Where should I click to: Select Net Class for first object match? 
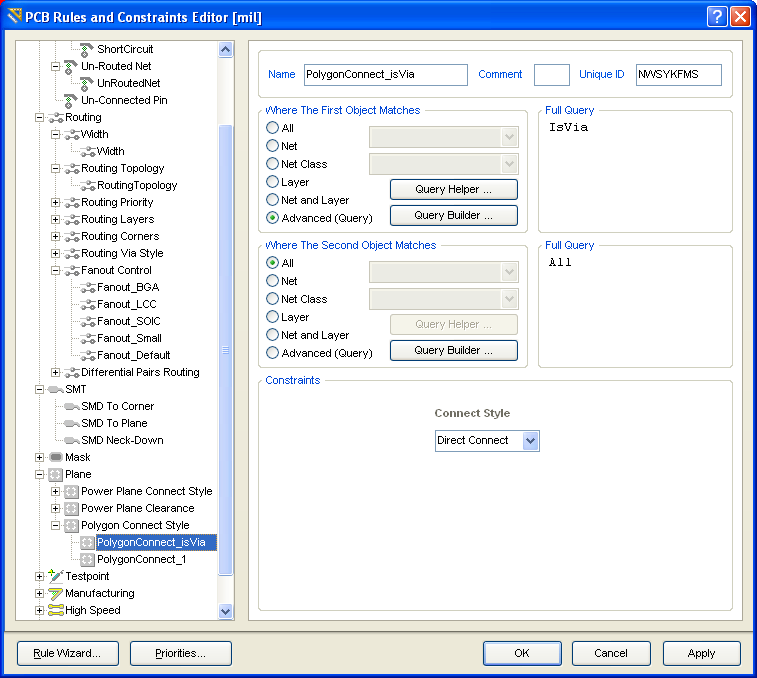(x=272, y=164)
